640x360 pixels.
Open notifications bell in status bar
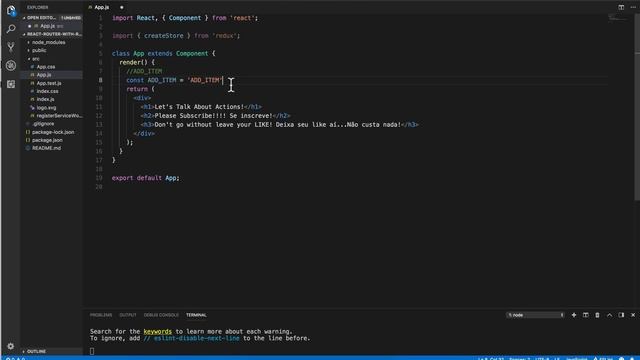pyautogui.click(x=632, y=358)
